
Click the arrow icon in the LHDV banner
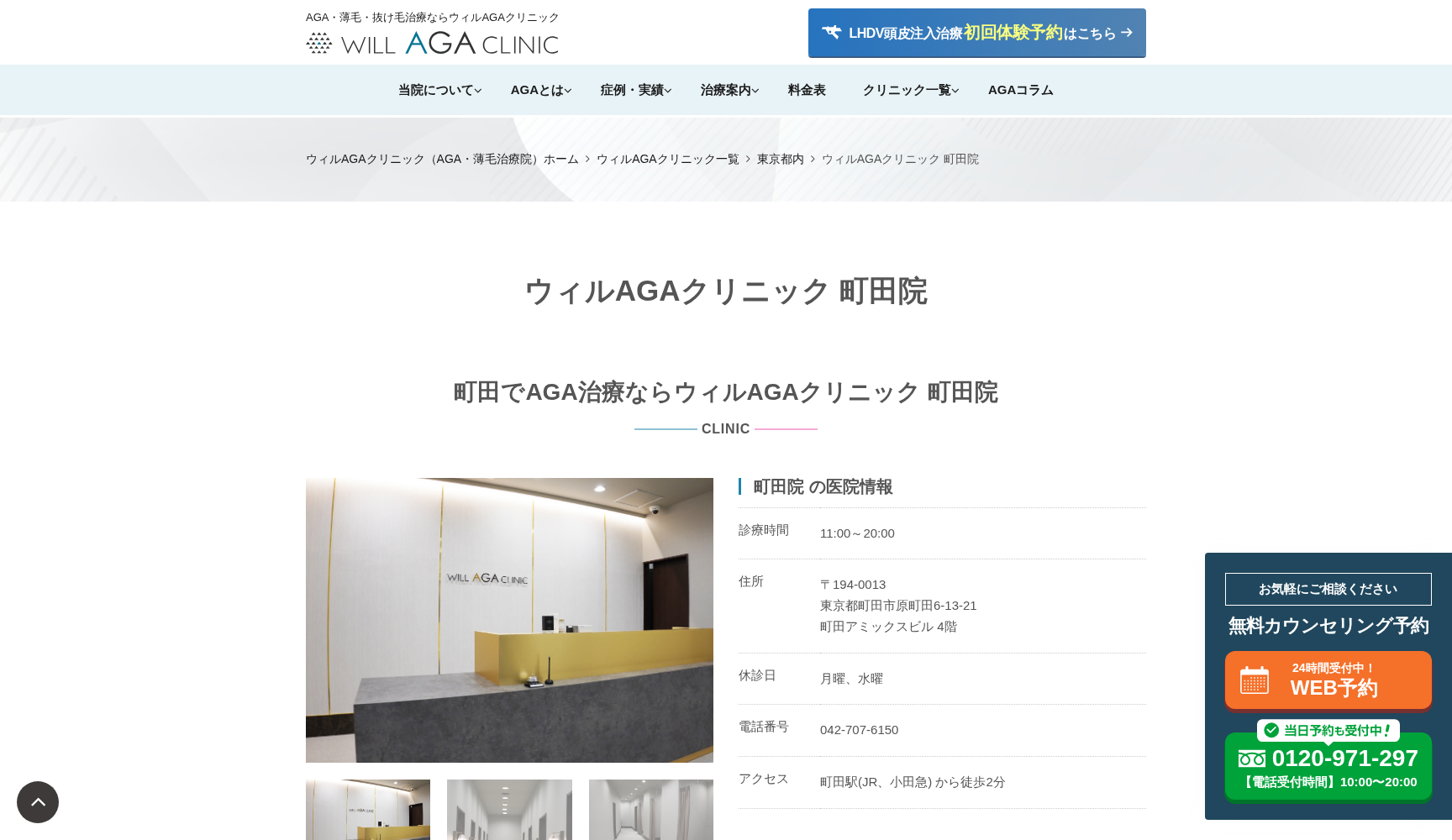1126,33
